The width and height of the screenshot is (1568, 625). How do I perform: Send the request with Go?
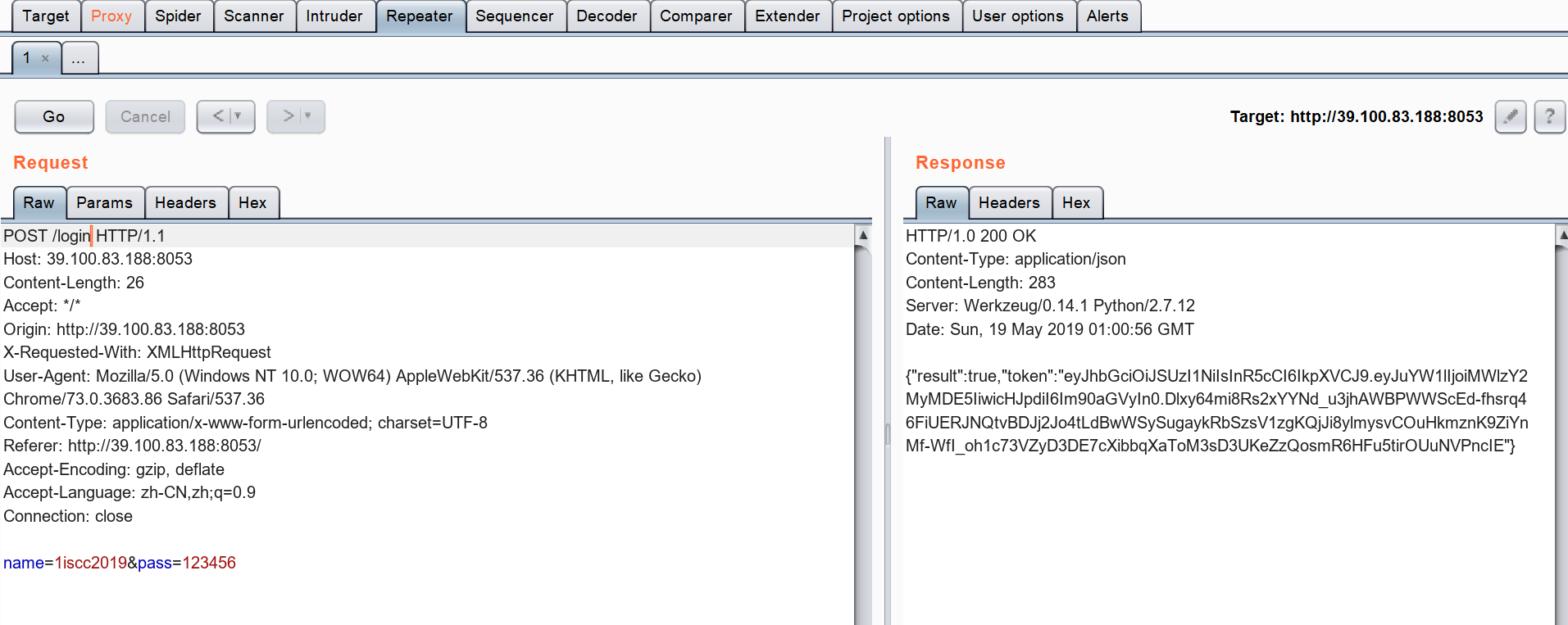click(54, 116)
